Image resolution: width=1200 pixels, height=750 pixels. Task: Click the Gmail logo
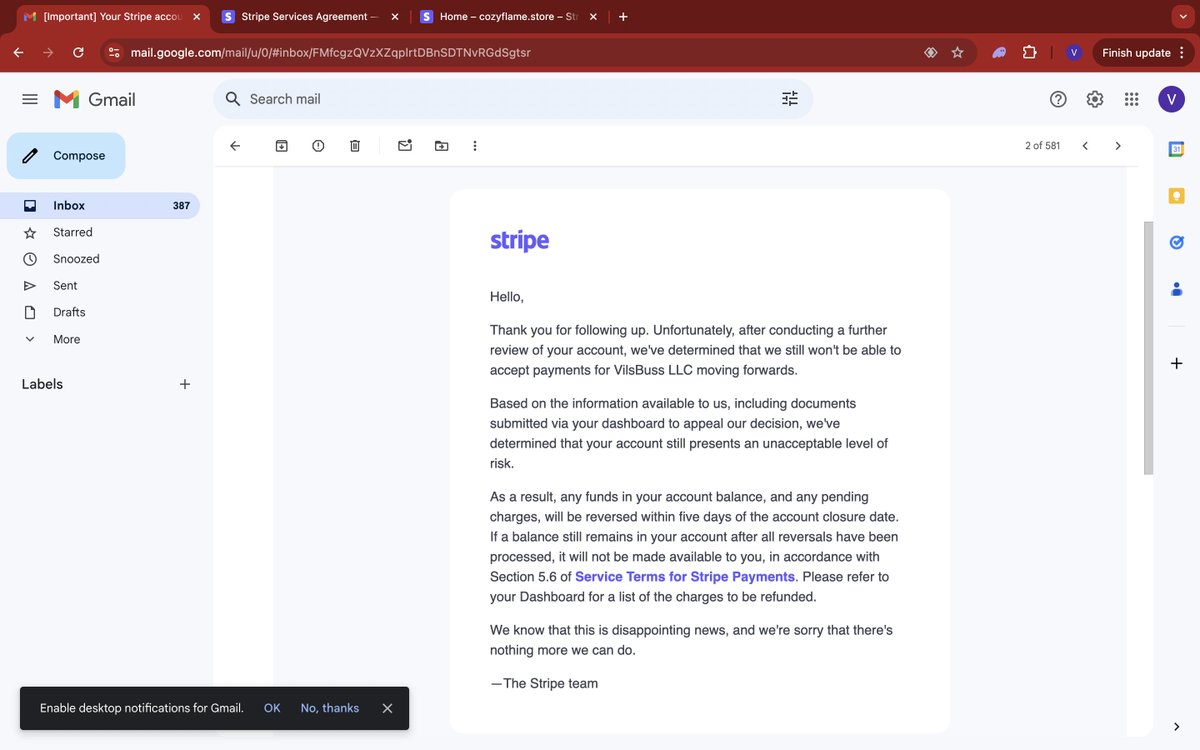click(x=95, y=99)
